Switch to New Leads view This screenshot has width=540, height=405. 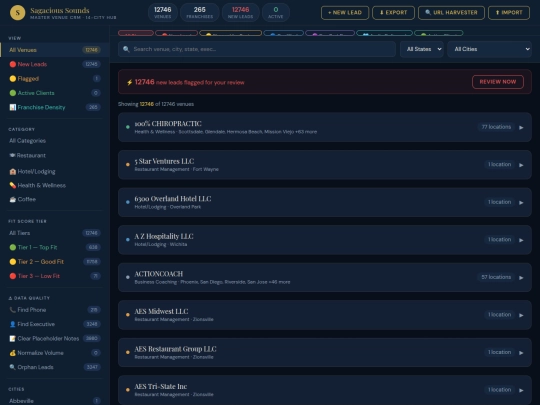tap(55, 64)
